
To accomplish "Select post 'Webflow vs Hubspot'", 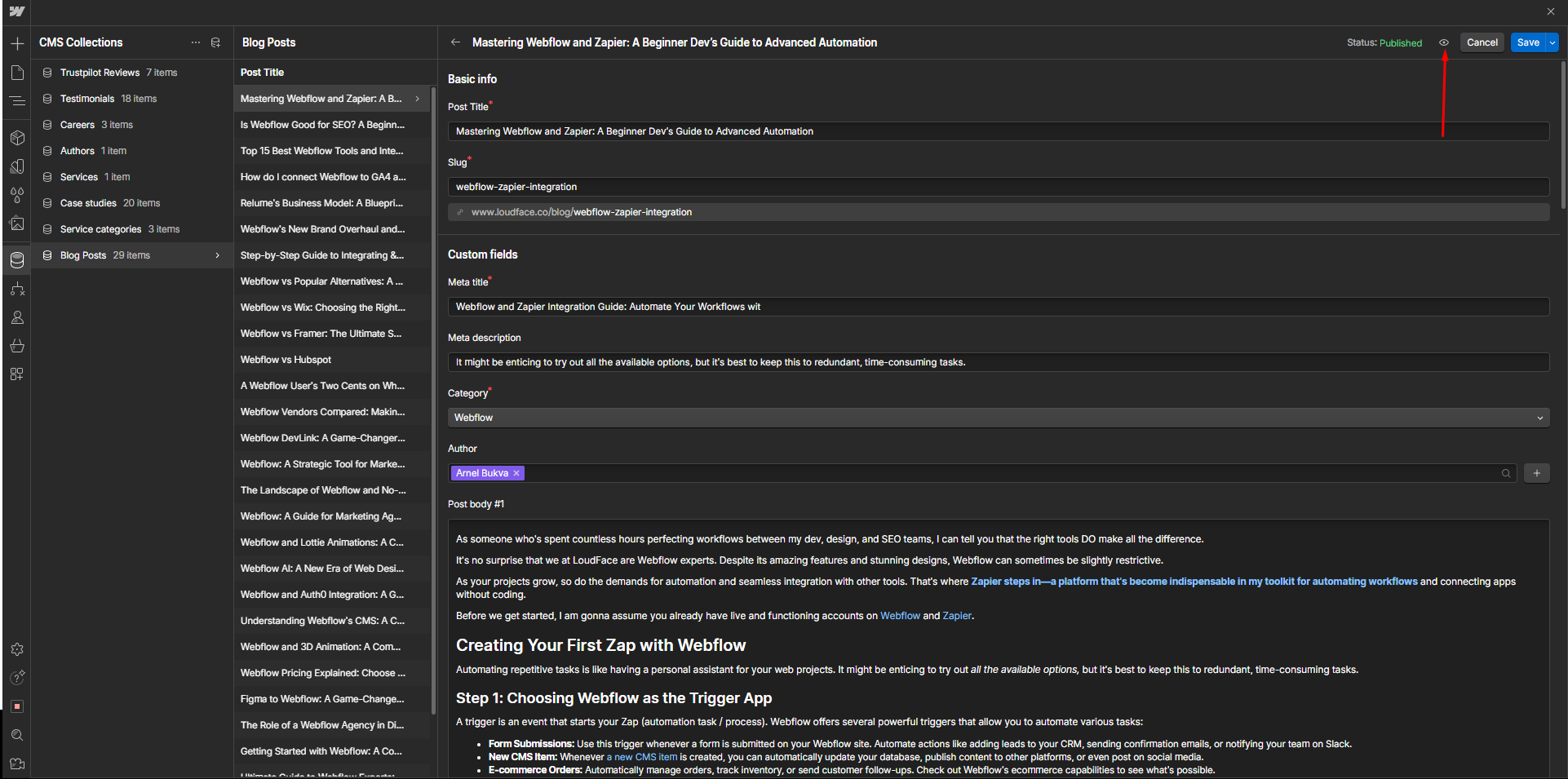I will pos(332,360).
